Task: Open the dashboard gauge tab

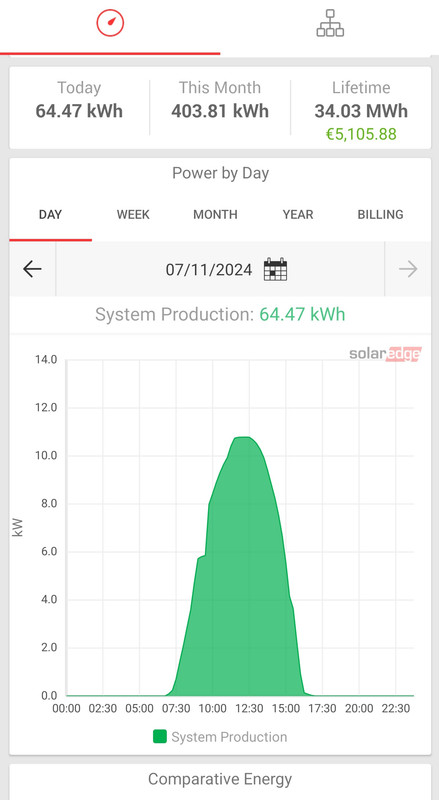Action: [x=110, y=23]
